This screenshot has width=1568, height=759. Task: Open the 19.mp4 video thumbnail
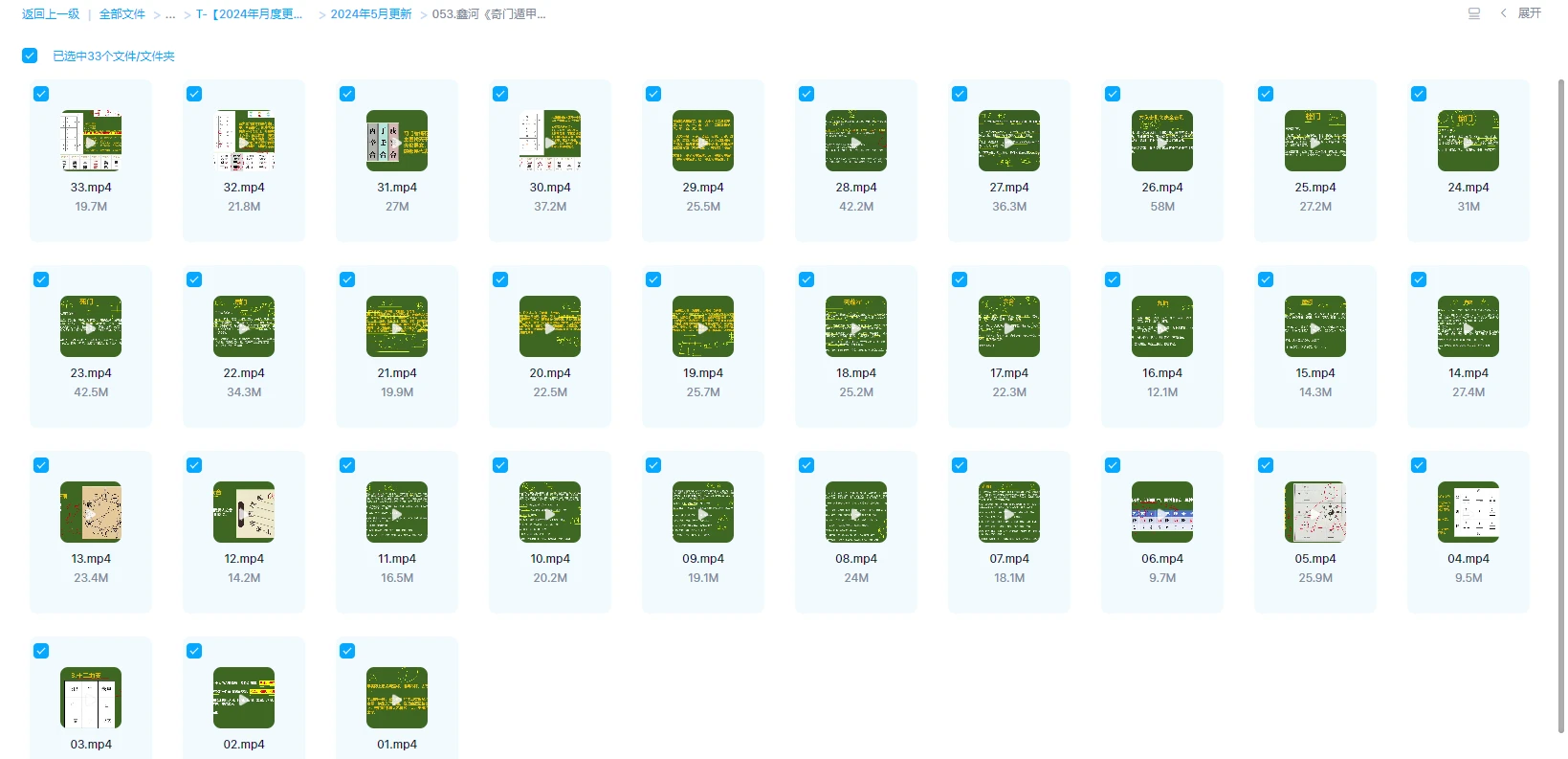[703, 326]
